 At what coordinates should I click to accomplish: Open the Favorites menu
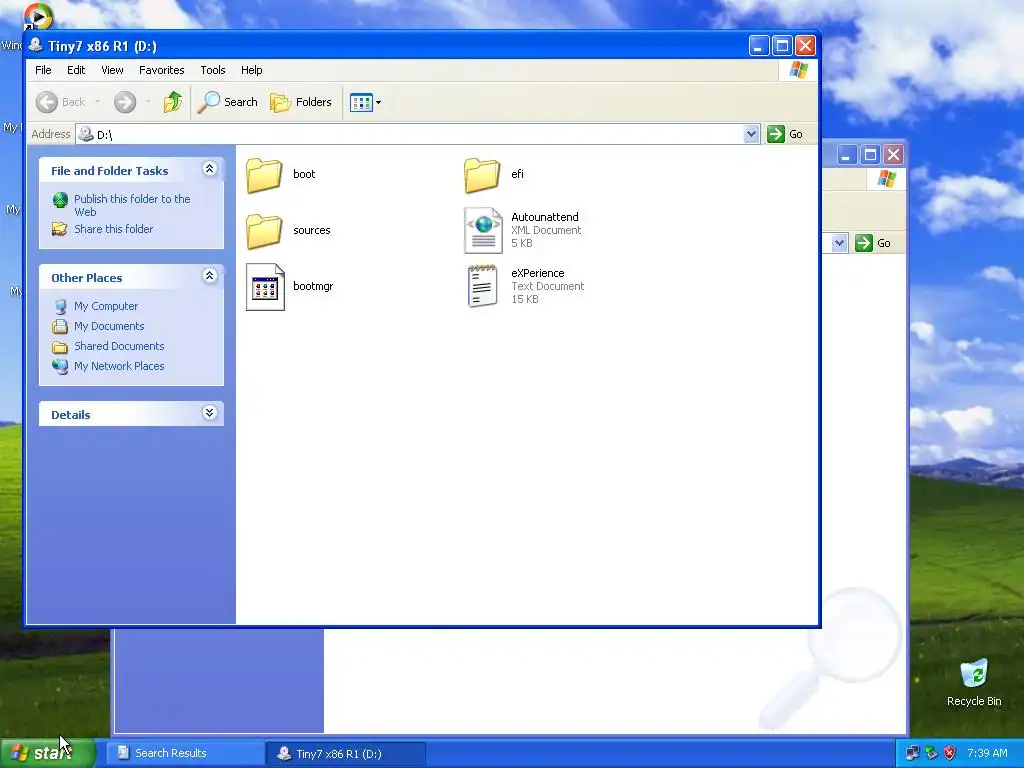click(x=161, y=70)
